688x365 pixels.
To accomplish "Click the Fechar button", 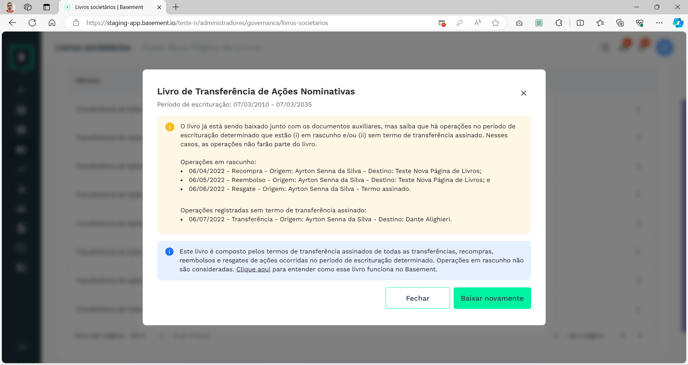I will tap(417, 298).
